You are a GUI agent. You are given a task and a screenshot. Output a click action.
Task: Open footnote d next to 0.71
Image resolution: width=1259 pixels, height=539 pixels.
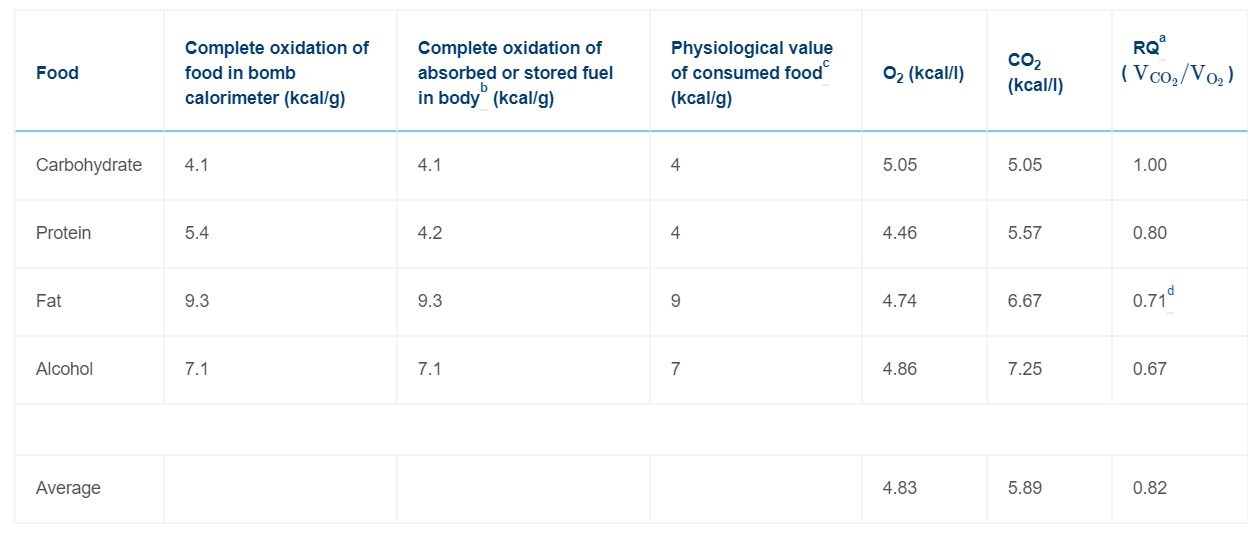point(1171,291)
